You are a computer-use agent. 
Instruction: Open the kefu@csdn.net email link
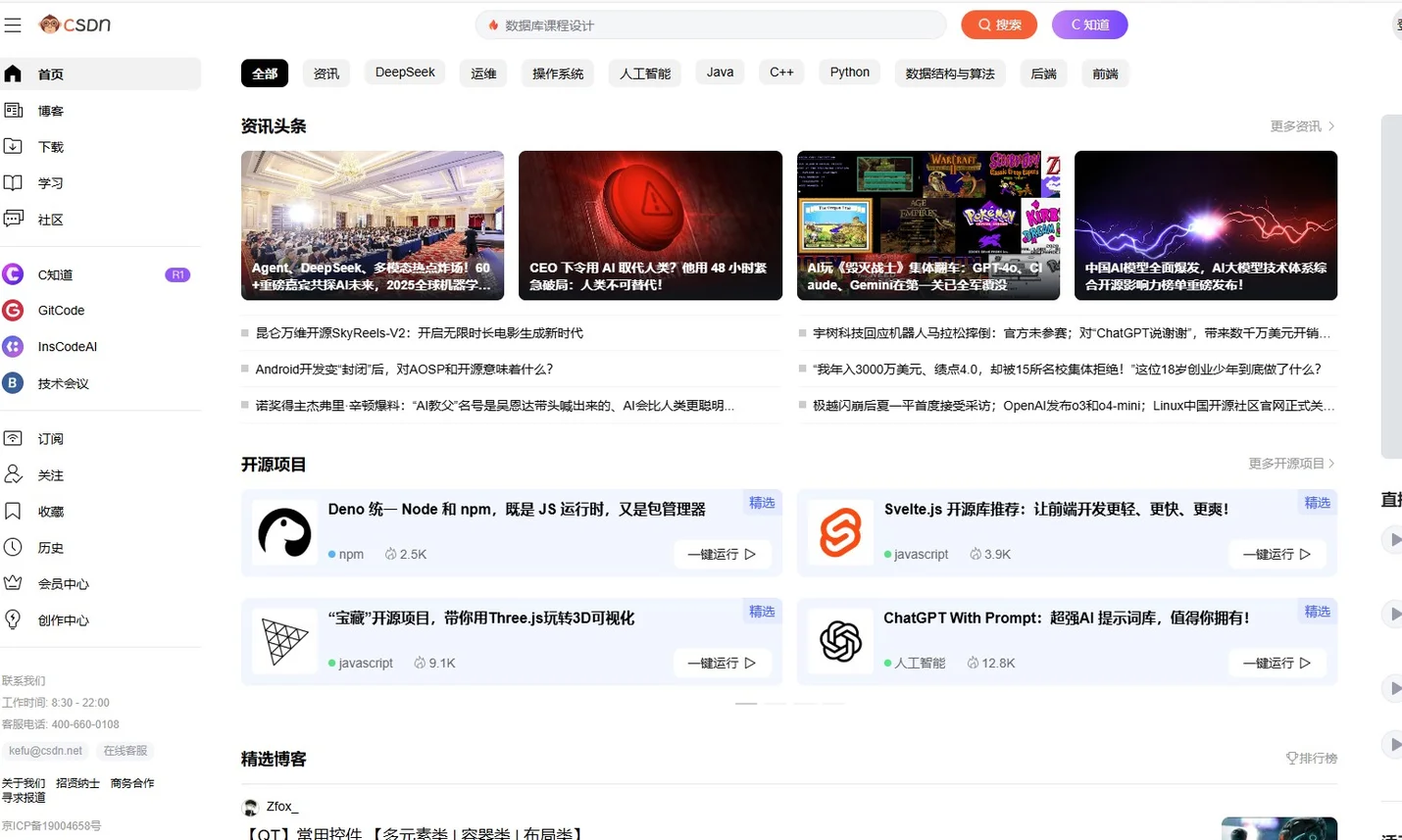pyautogui.click(x=46, y=751)
